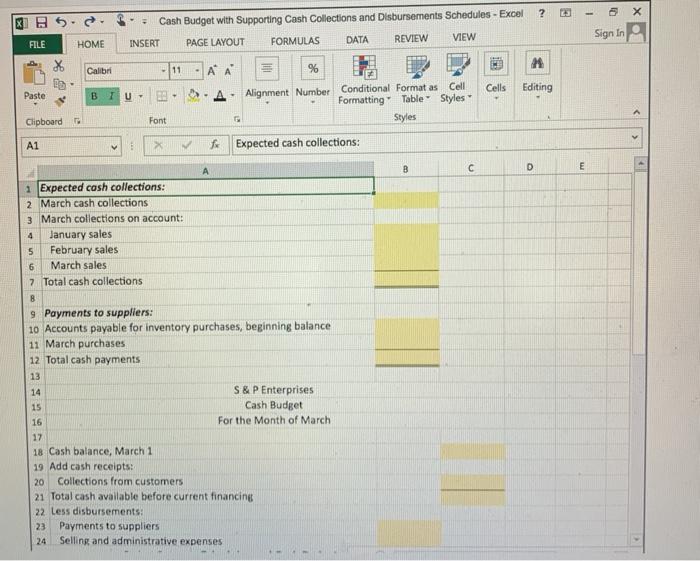
Task: Click the Undo arrow icon
Action: click(x=61, y=21)
